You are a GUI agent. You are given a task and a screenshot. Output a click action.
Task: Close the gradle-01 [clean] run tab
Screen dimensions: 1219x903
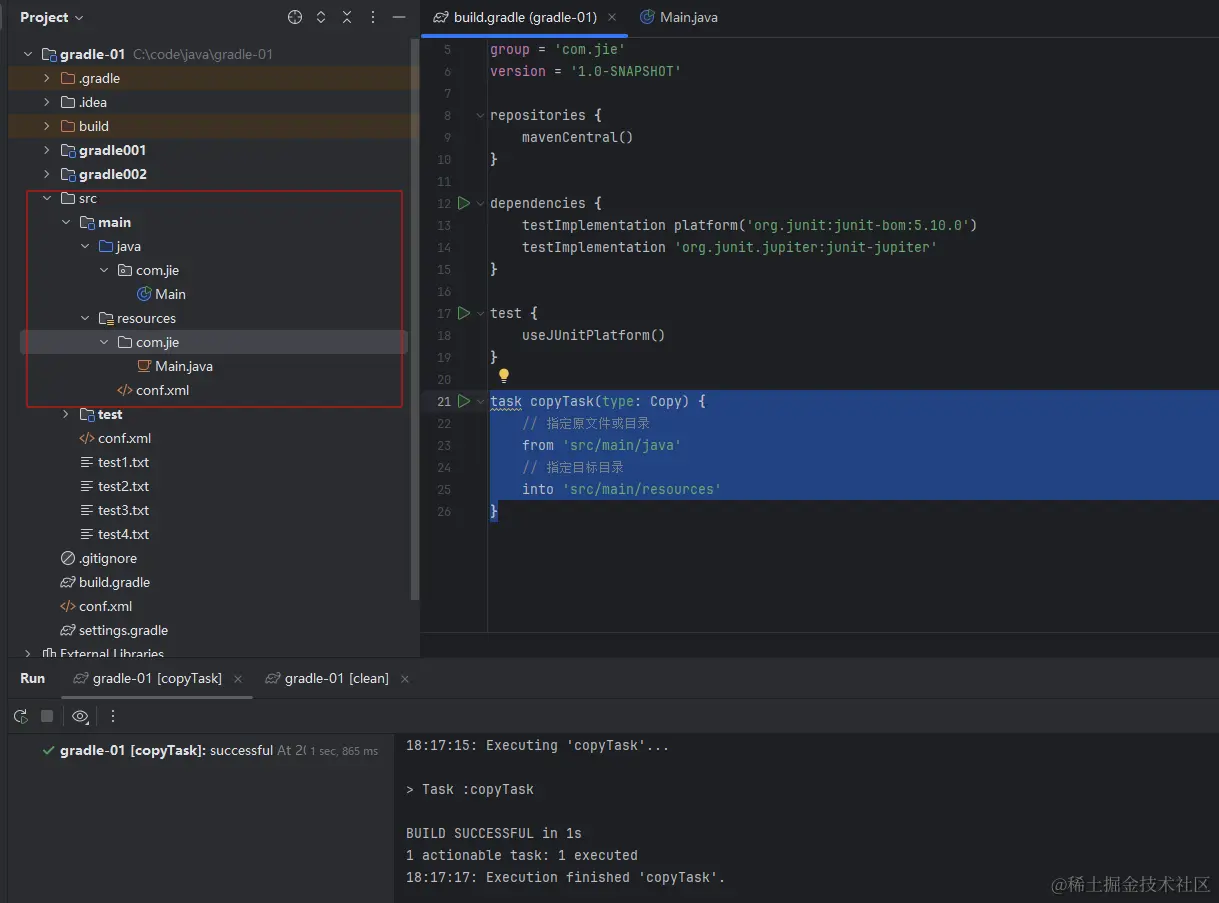tap(405, 679)
